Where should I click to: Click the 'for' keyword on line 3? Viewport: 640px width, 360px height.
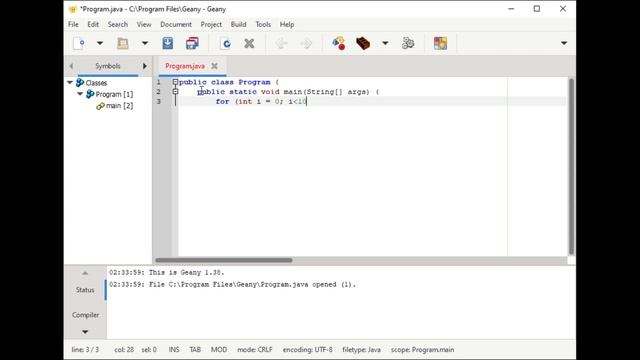(x=222, y=101)
